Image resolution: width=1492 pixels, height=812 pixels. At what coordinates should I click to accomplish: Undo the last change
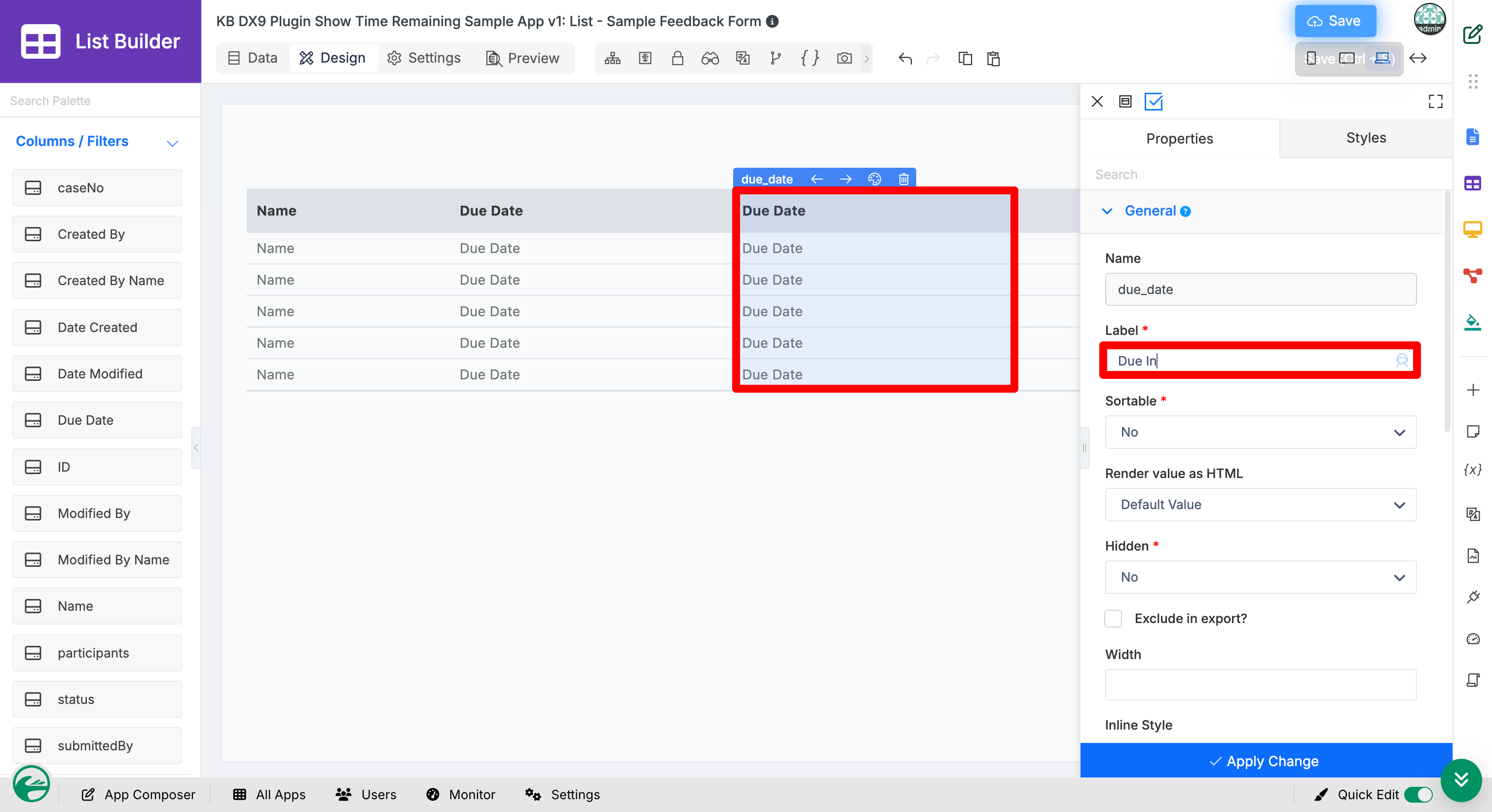905,58
